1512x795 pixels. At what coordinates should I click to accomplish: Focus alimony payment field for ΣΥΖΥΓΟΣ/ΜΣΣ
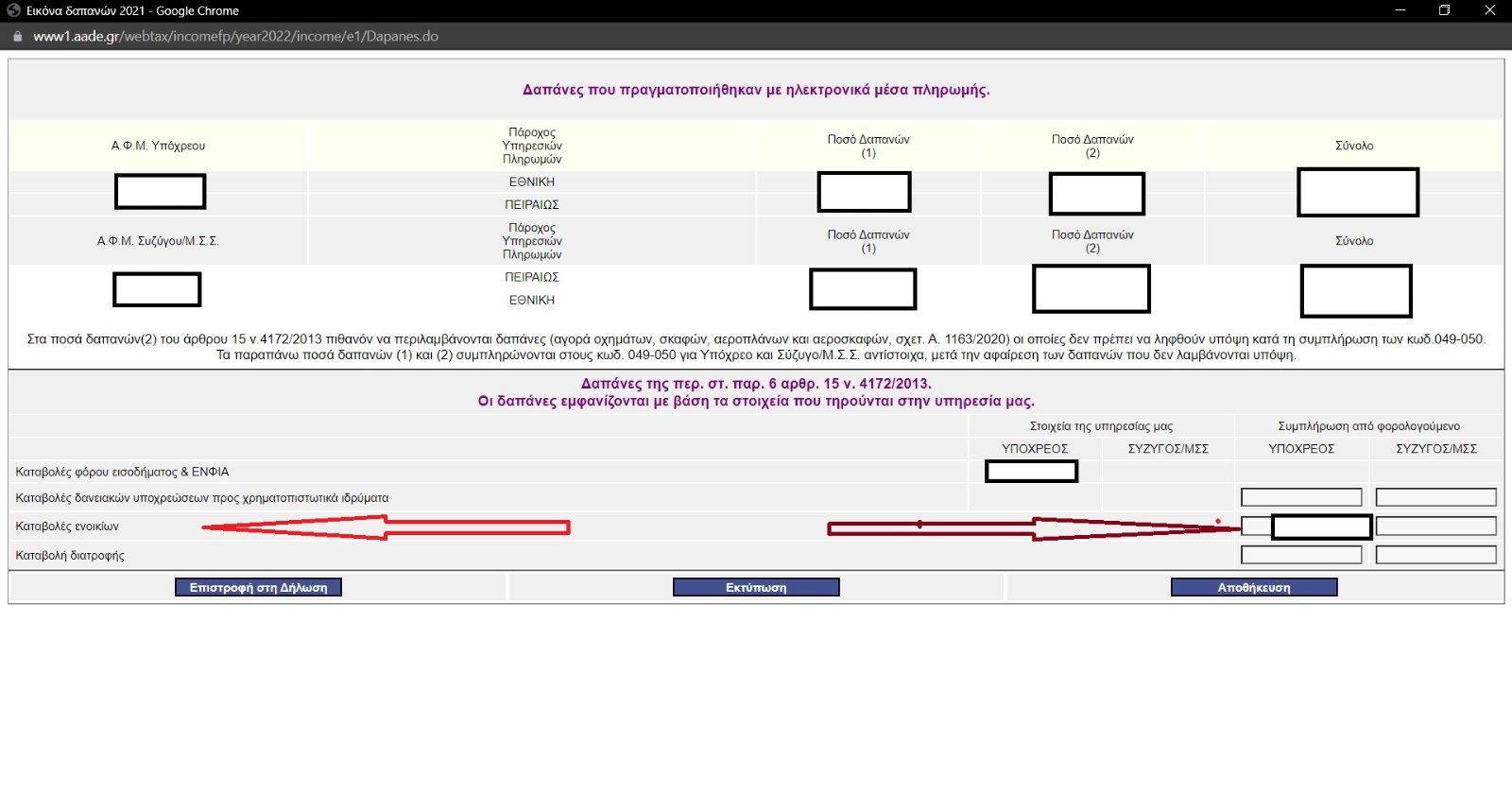coord(1436,555)
